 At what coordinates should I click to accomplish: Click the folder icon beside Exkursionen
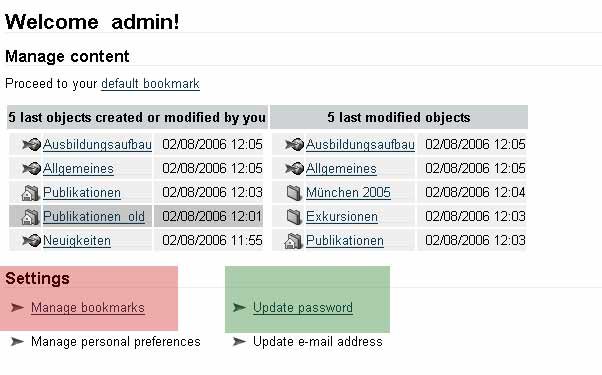(294, 217)
